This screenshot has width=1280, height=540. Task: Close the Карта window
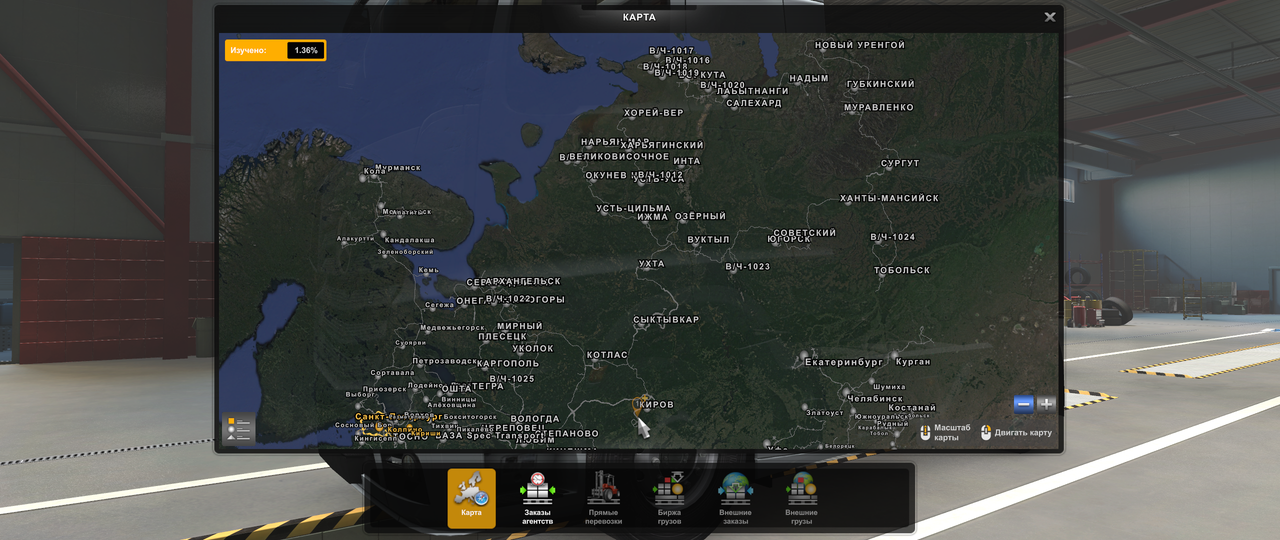tap(1050, 17)
